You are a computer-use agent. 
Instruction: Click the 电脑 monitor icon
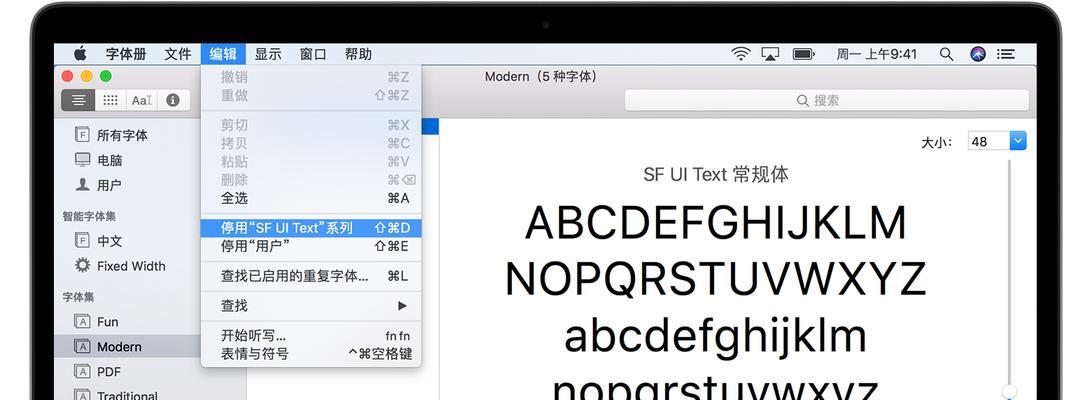click(82, 160)
